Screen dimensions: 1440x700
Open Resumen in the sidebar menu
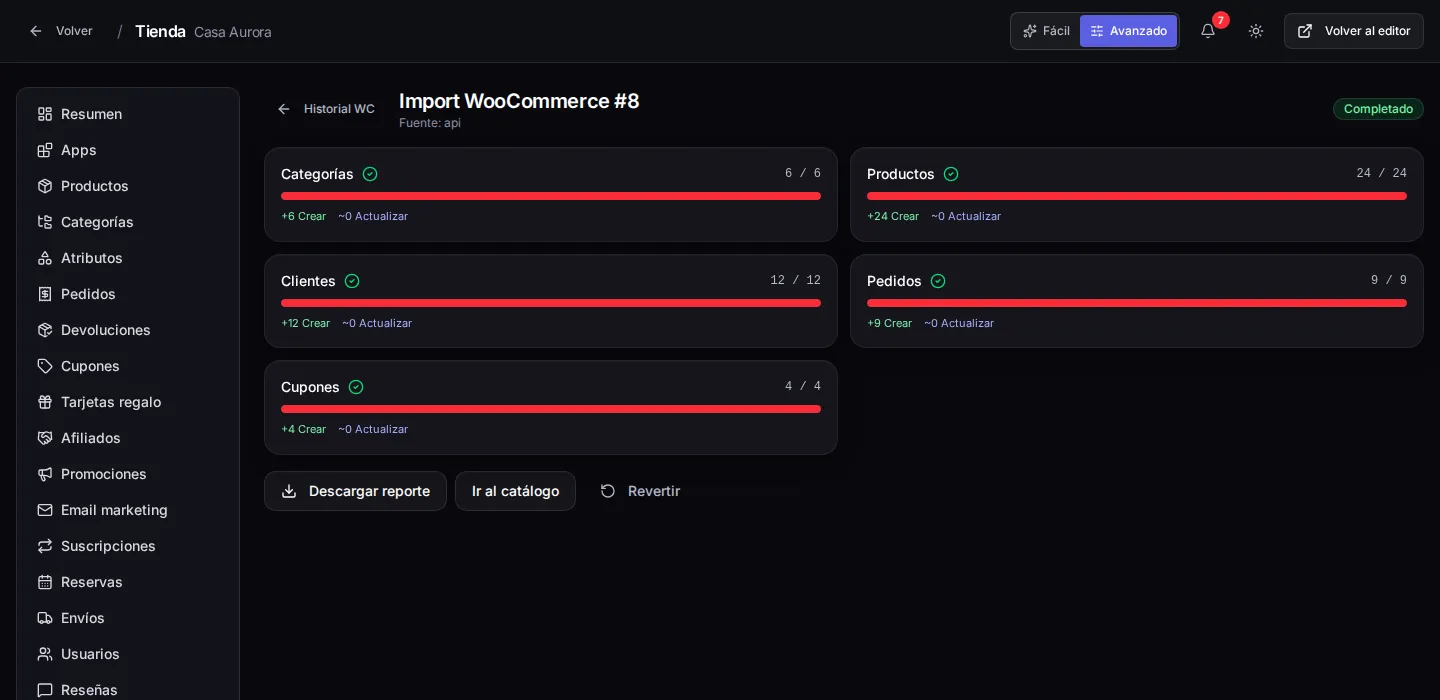point(128,114)
